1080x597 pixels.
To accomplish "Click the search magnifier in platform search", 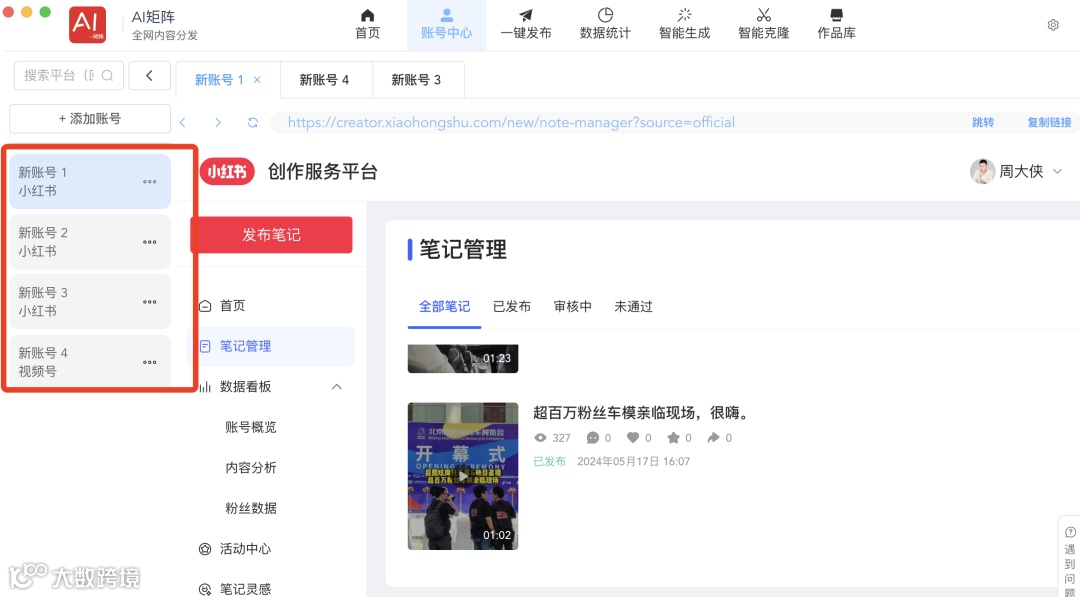I will (107, 76).
